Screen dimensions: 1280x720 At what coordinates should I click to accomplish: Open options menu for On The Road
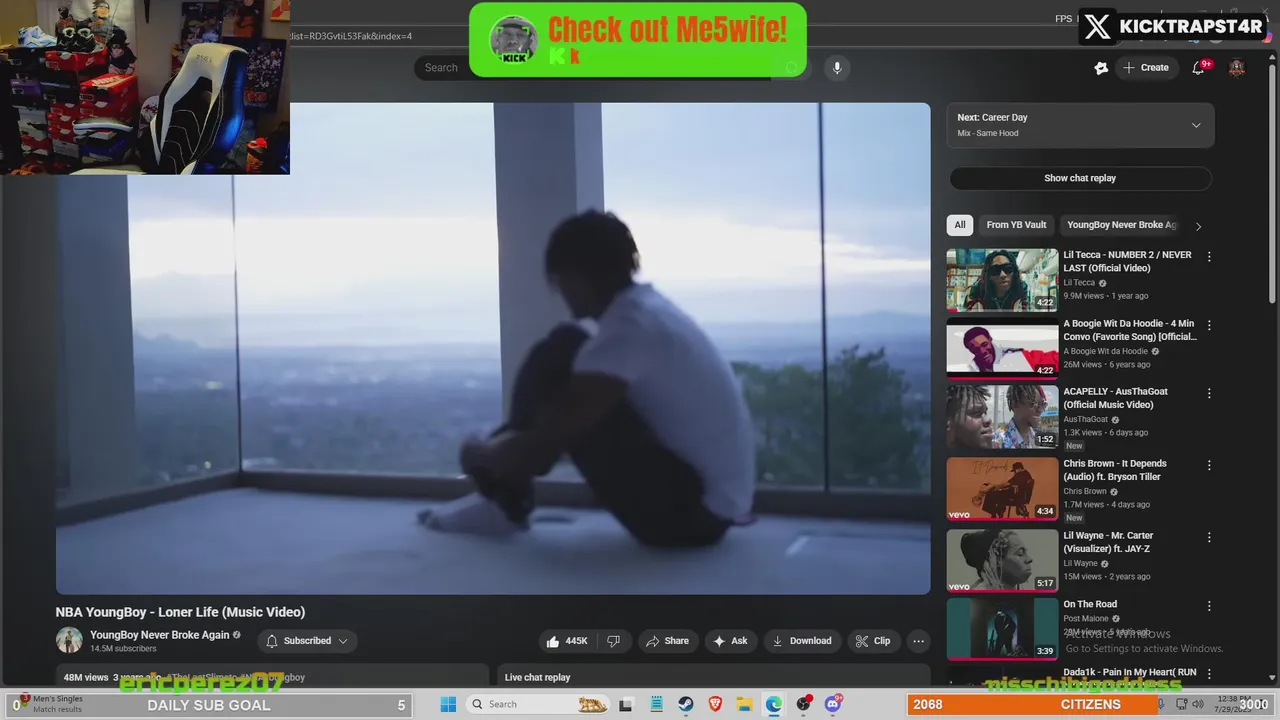coord(1209,606)
